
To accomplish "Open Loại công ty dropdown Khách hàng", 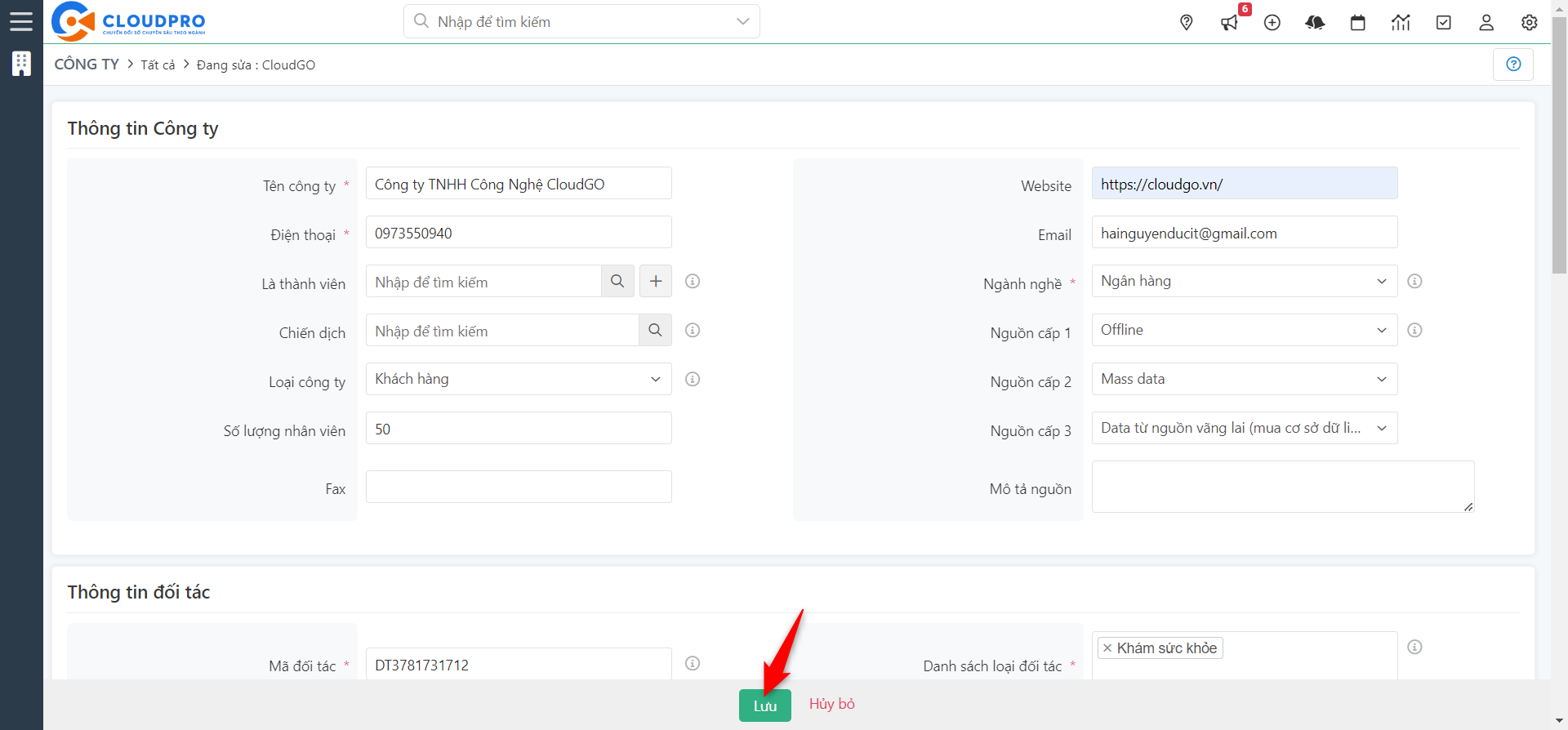I will tap(519, 379).
